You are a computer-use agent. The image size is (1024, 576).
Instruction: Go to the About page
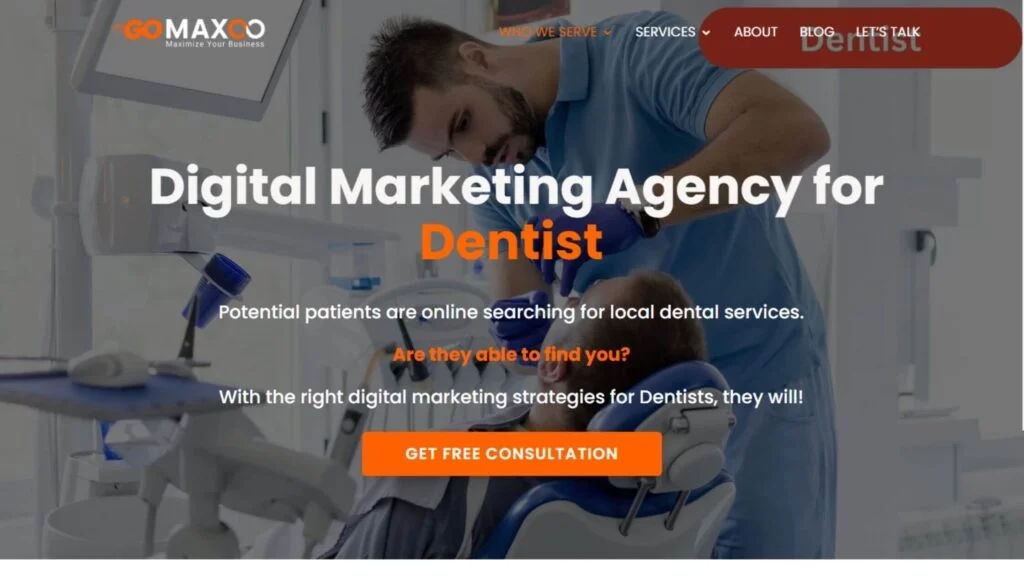756,32
